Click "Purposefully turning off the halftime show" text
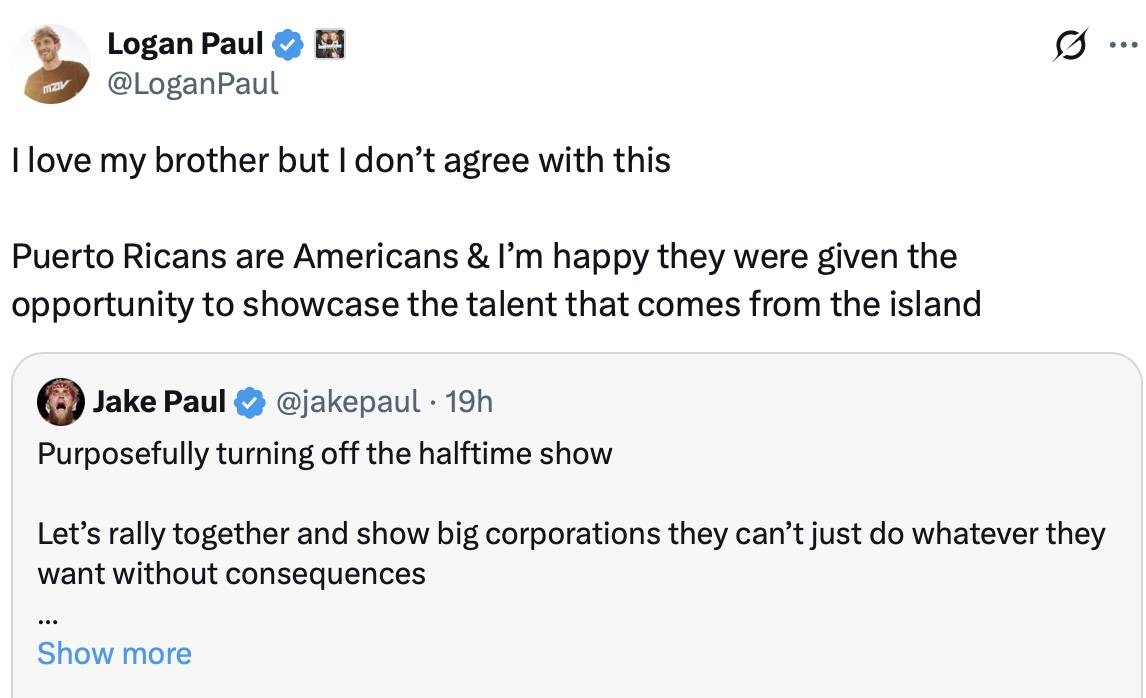 point(324,454)
